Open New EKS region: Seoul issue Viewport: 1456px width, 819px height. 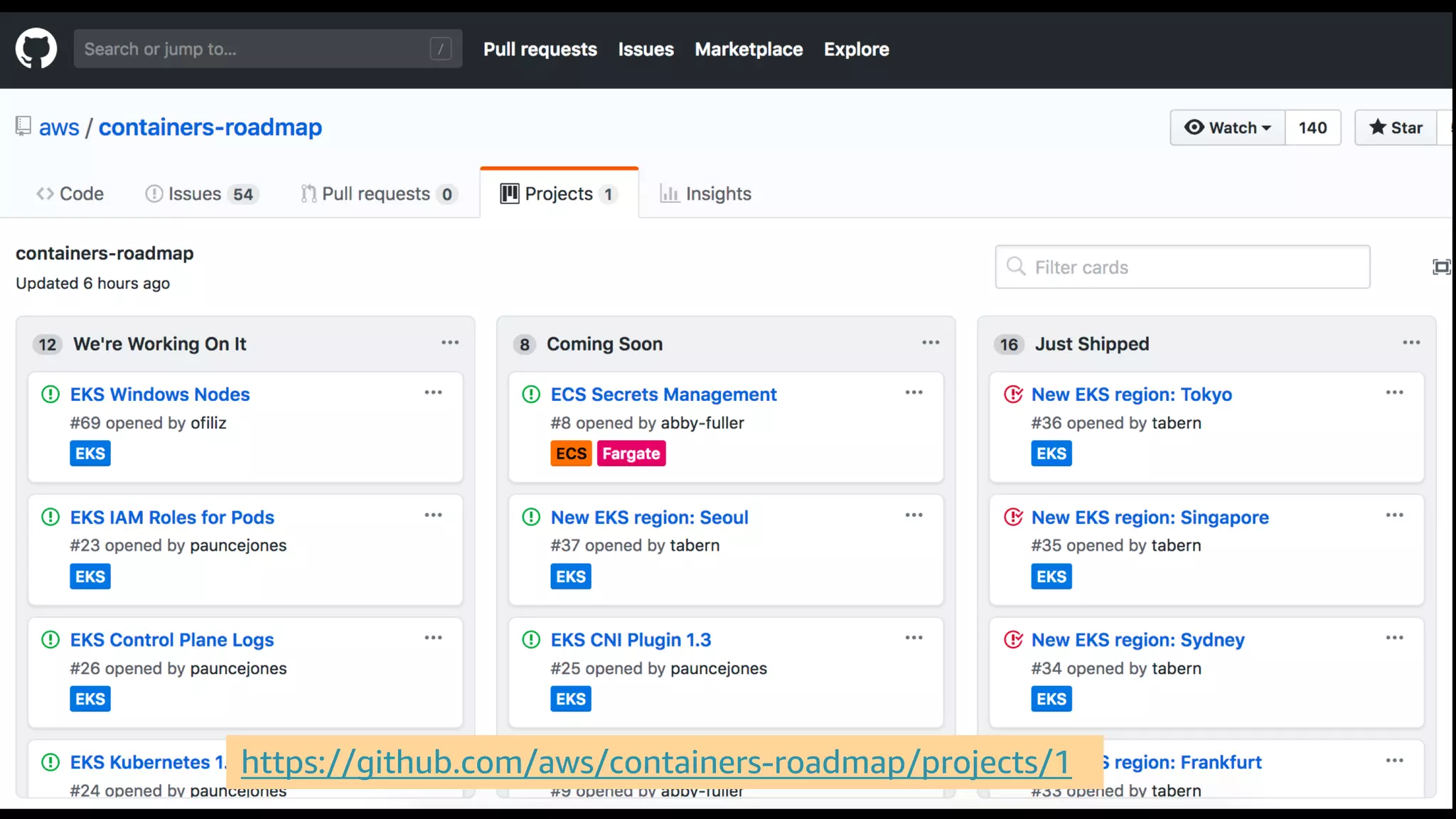pyautogui.click(x=649, y=517)
